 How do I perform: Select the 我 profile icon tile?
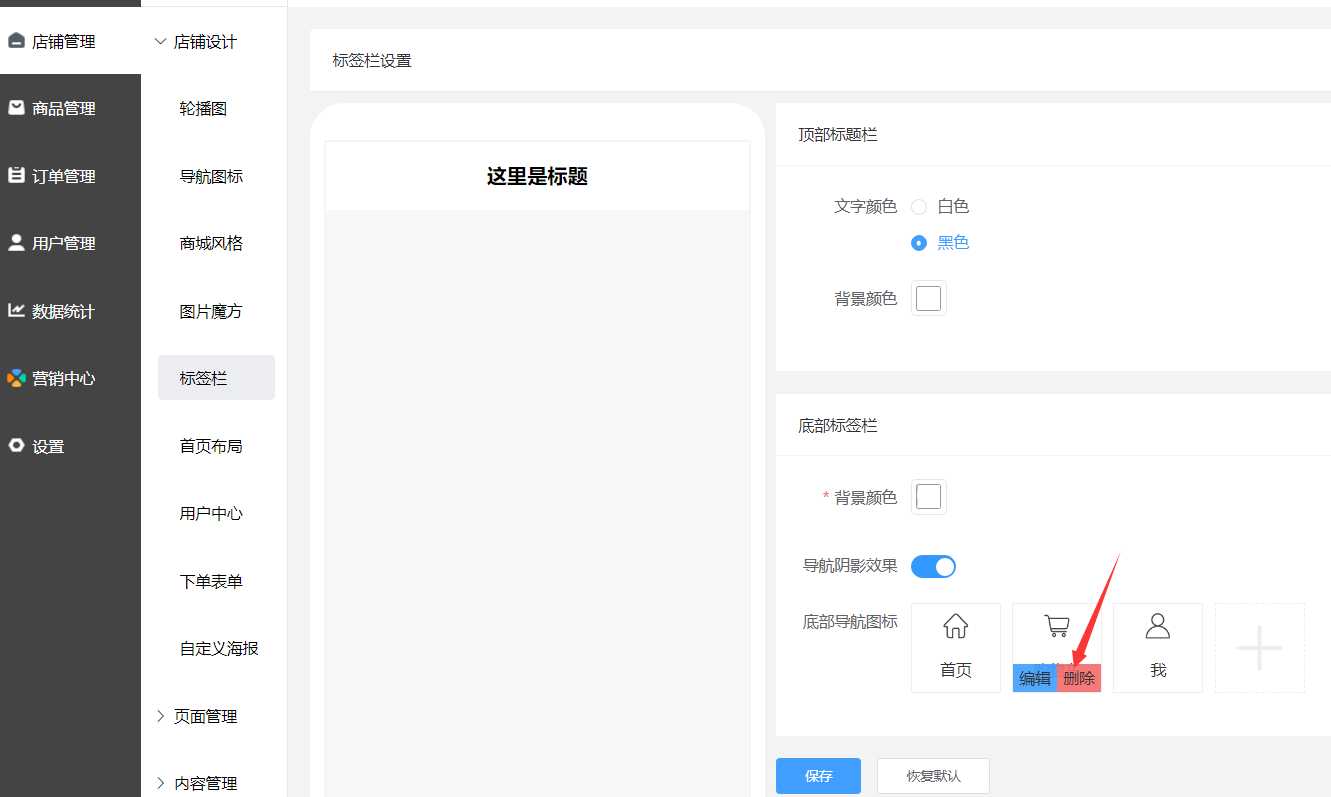1158,648
